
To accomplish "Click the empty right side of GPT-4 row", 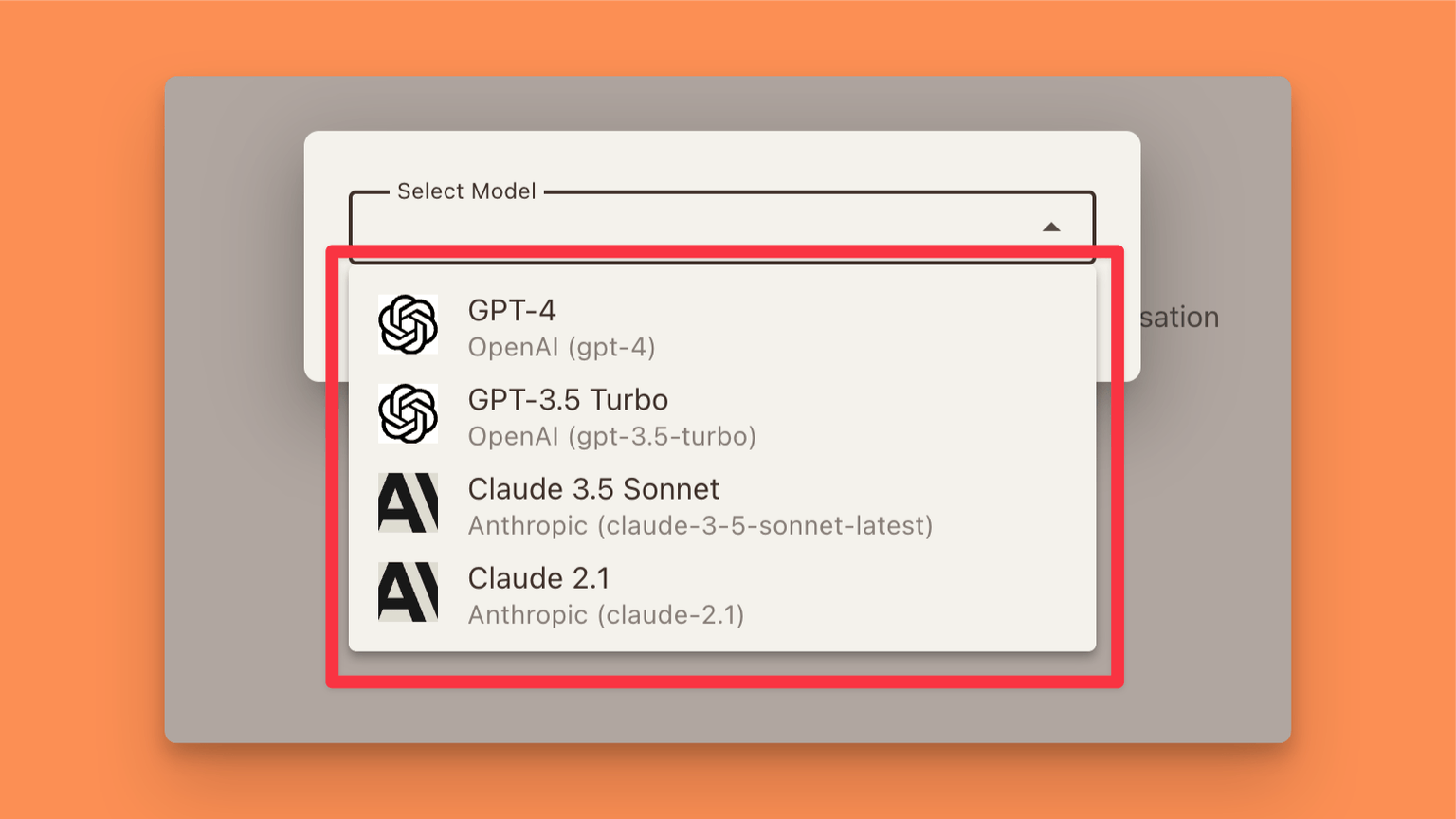I will 901,326.
